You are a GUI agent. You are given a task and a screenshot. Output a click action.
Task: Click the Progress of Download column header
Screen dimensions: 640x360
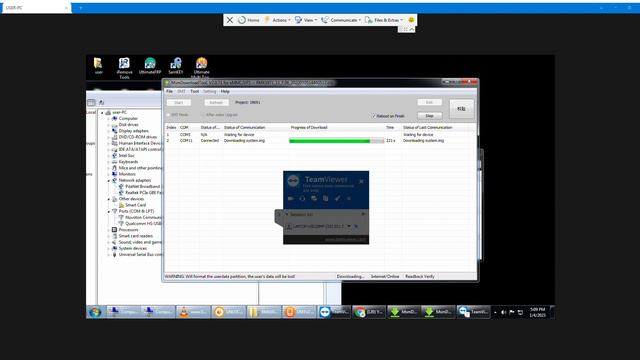point(309,127)
